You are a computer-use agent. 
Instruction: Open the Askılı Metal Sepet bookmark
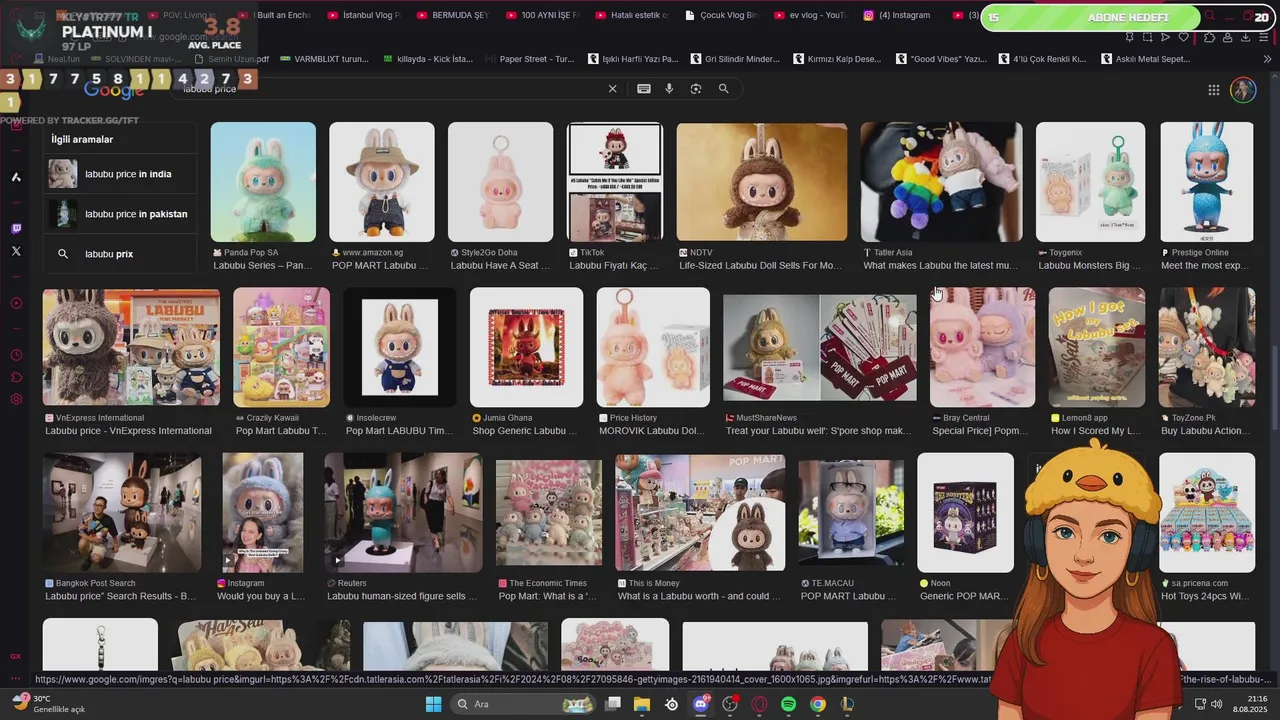(1145, 59)
